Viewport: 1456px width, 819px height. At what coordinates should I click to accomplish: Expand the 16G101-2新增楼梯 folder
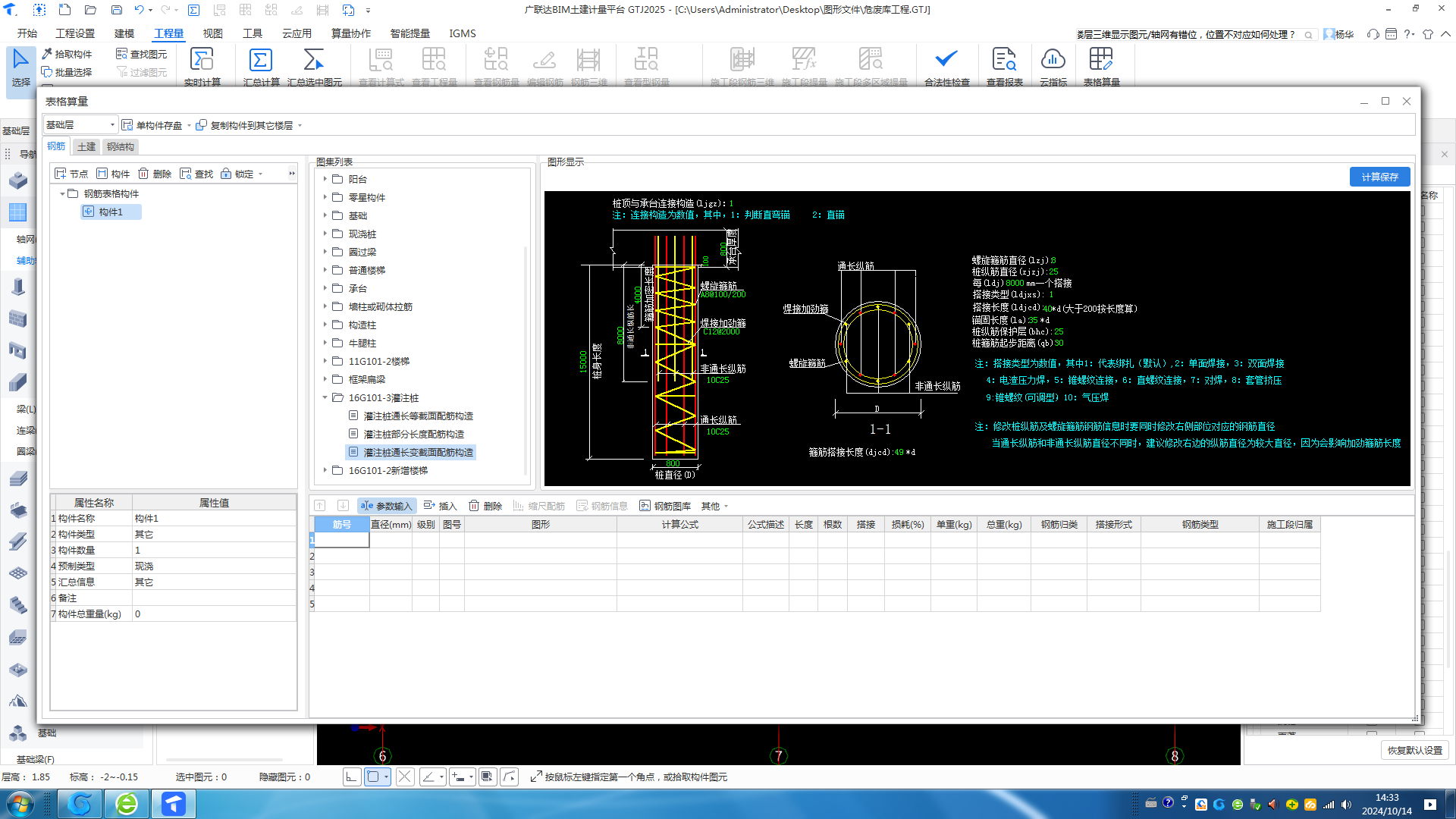pos(325,470)
